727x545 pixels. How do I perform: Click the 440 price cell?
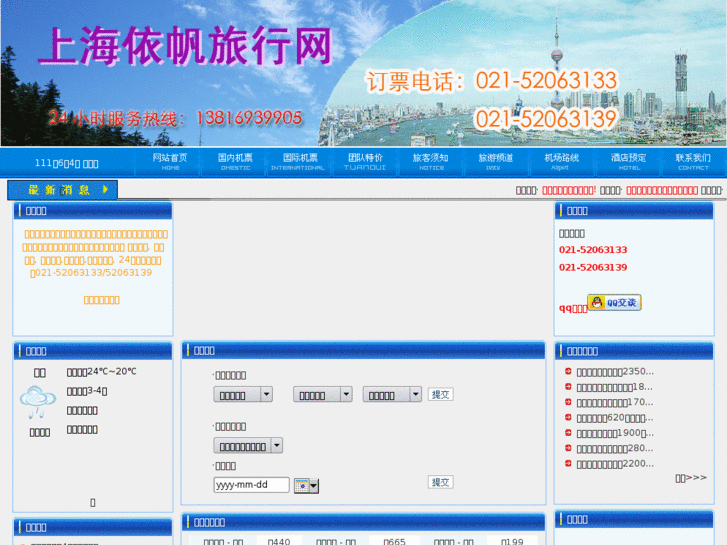pos(279,541)
